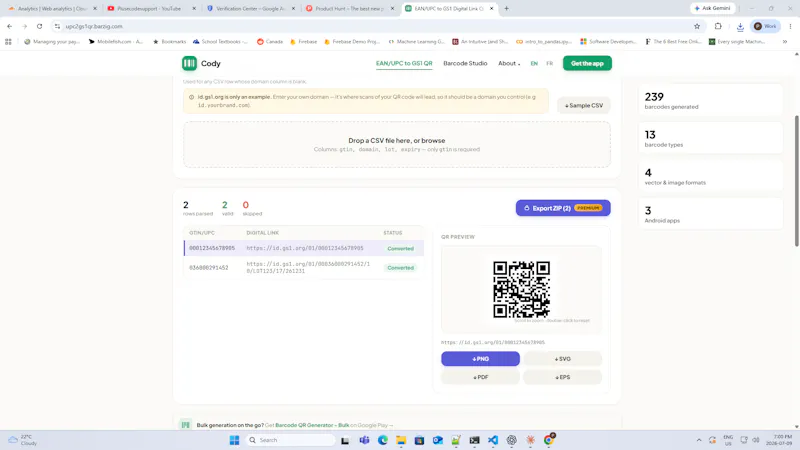Open the browser Downloads panel
This screenshot has width=800, height=450.
(x=740, y=27)
